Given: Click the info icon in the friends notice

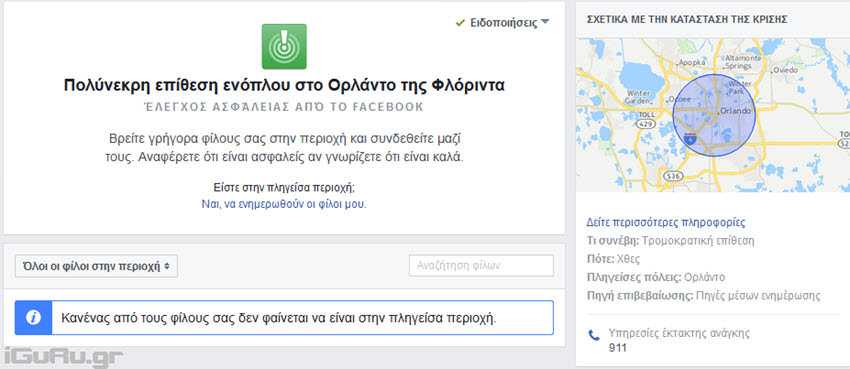Looking at the screenshot, I should click(x=33, y=318).
